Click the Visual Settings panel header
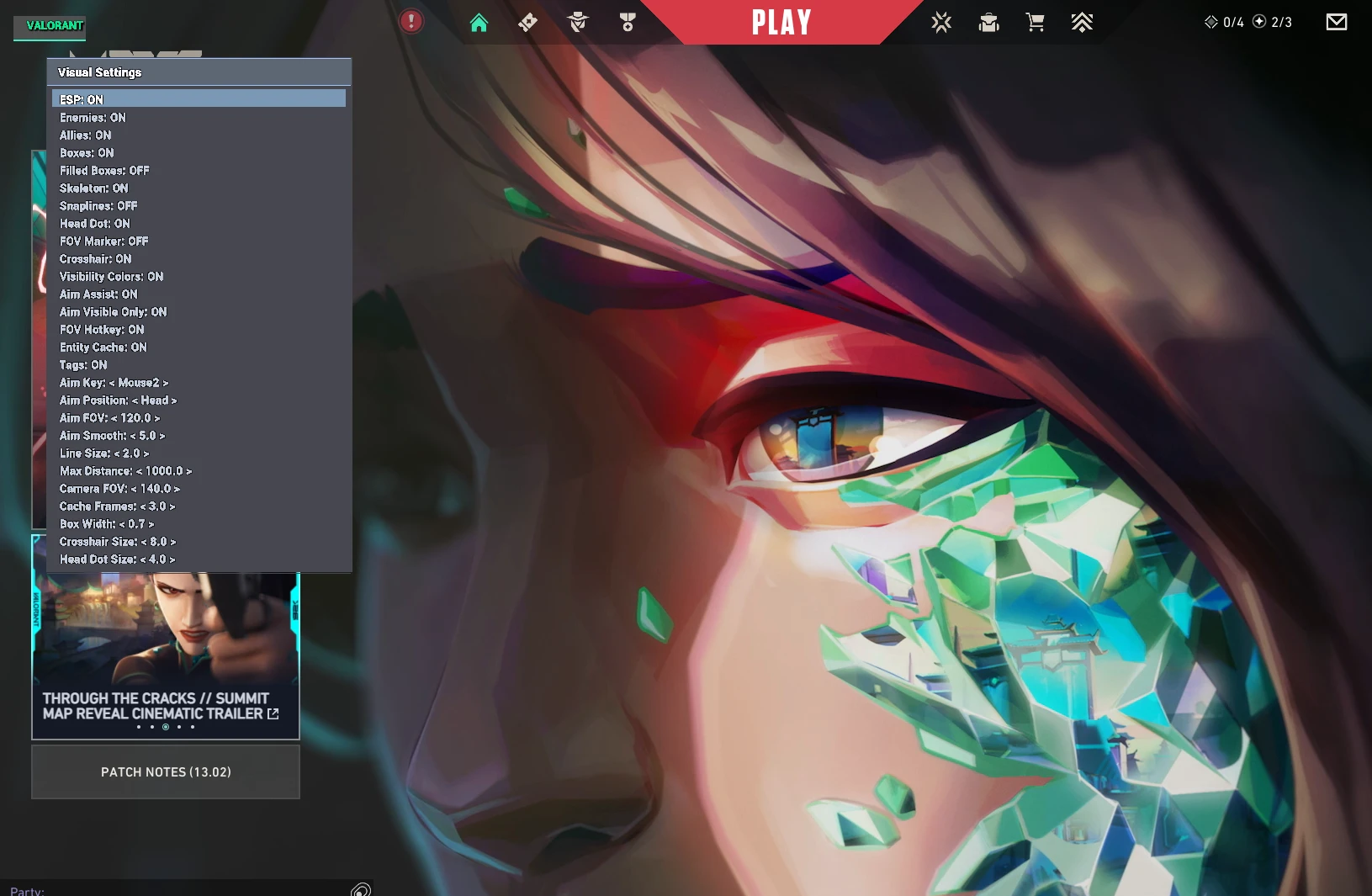 pyautogui.click(x=199, y=72)
